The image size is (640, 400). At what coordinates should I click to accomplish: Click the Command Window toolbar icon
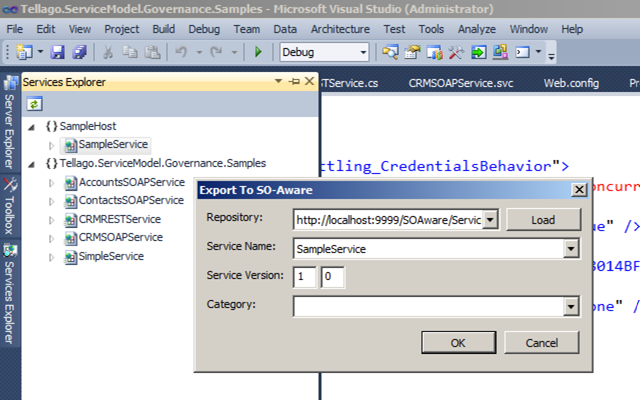tap(522, 52)
